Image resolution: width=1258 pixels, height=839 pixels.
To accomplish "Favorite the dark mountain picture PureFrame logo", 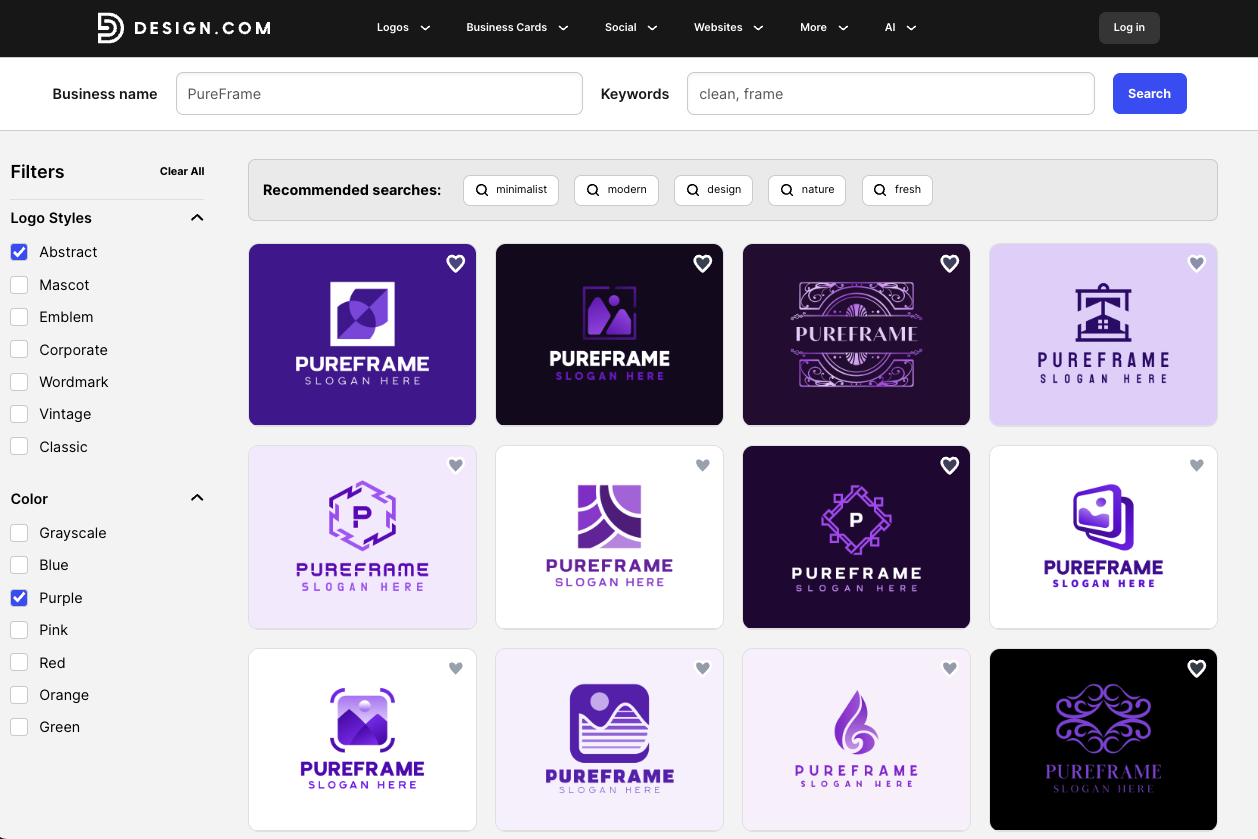I will pos(703,263).
